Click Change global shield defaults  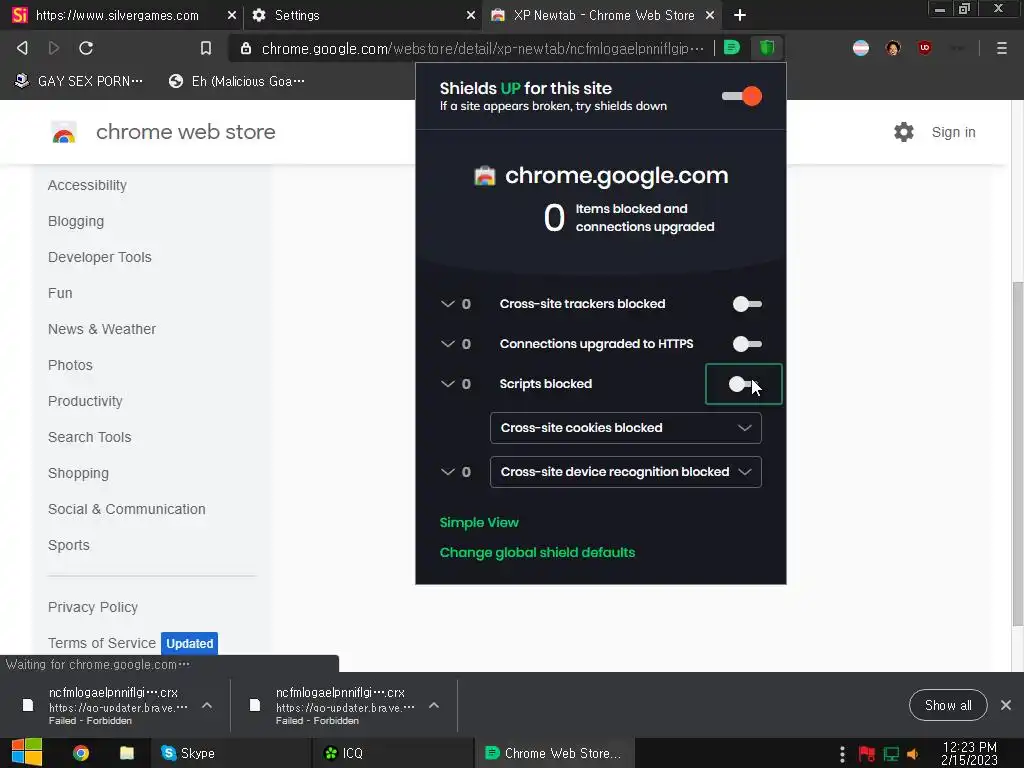tap(537, 552)
